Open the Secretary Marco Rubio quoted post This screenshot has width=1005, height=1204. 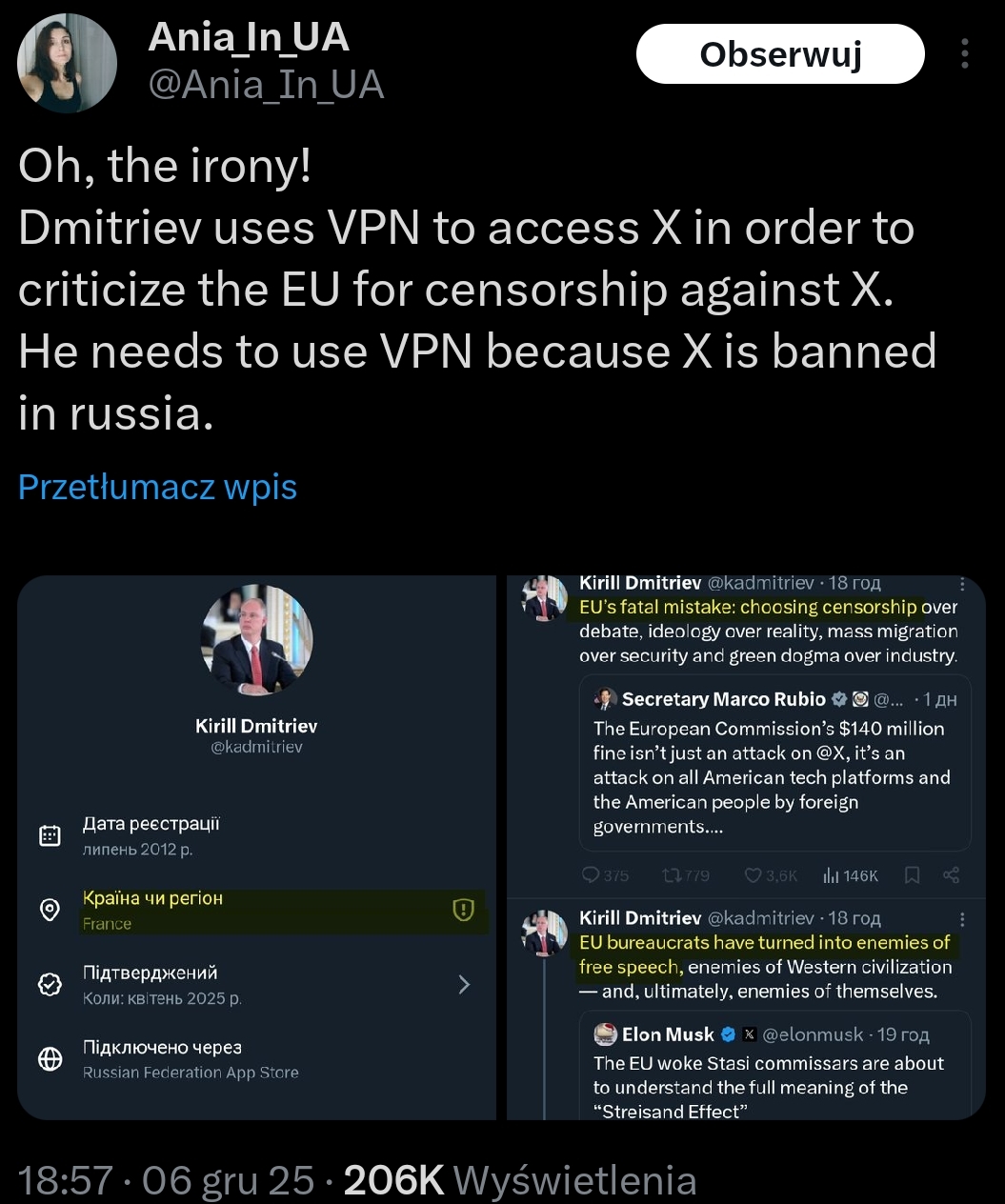click(774, 762)
